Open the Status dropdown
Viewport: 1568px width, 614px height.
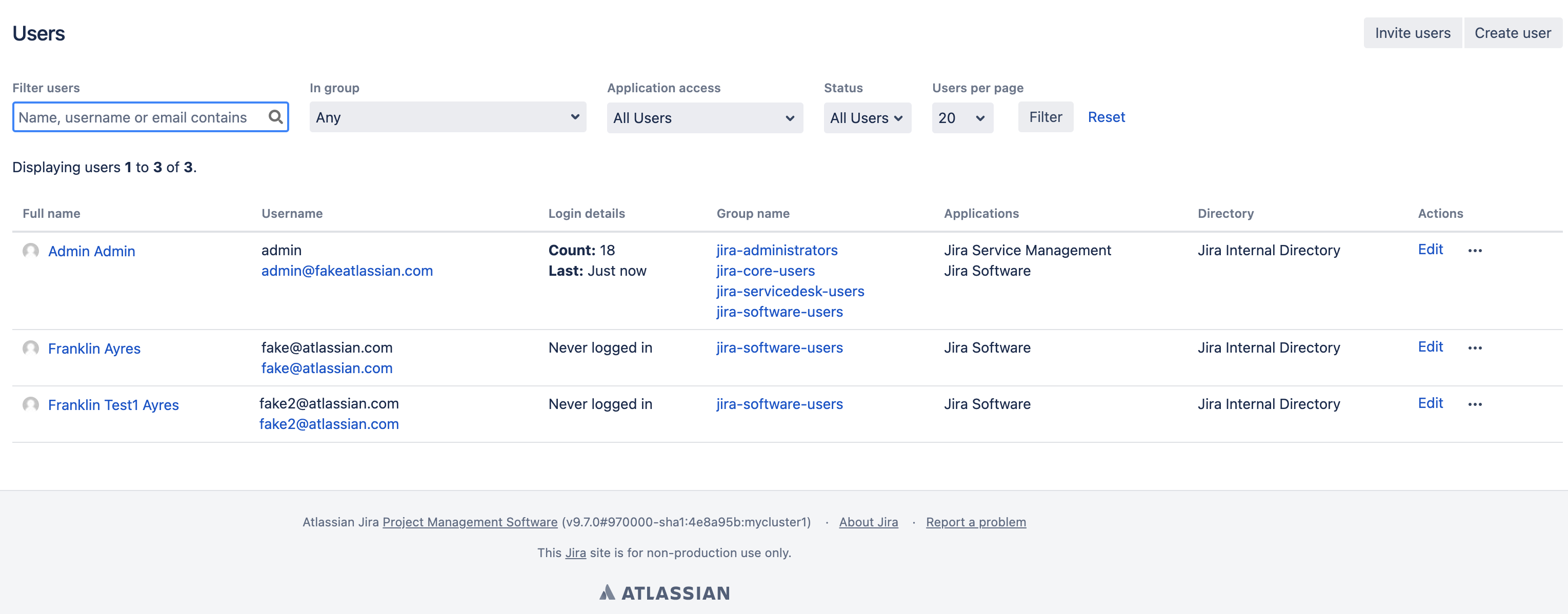(867, 117)
